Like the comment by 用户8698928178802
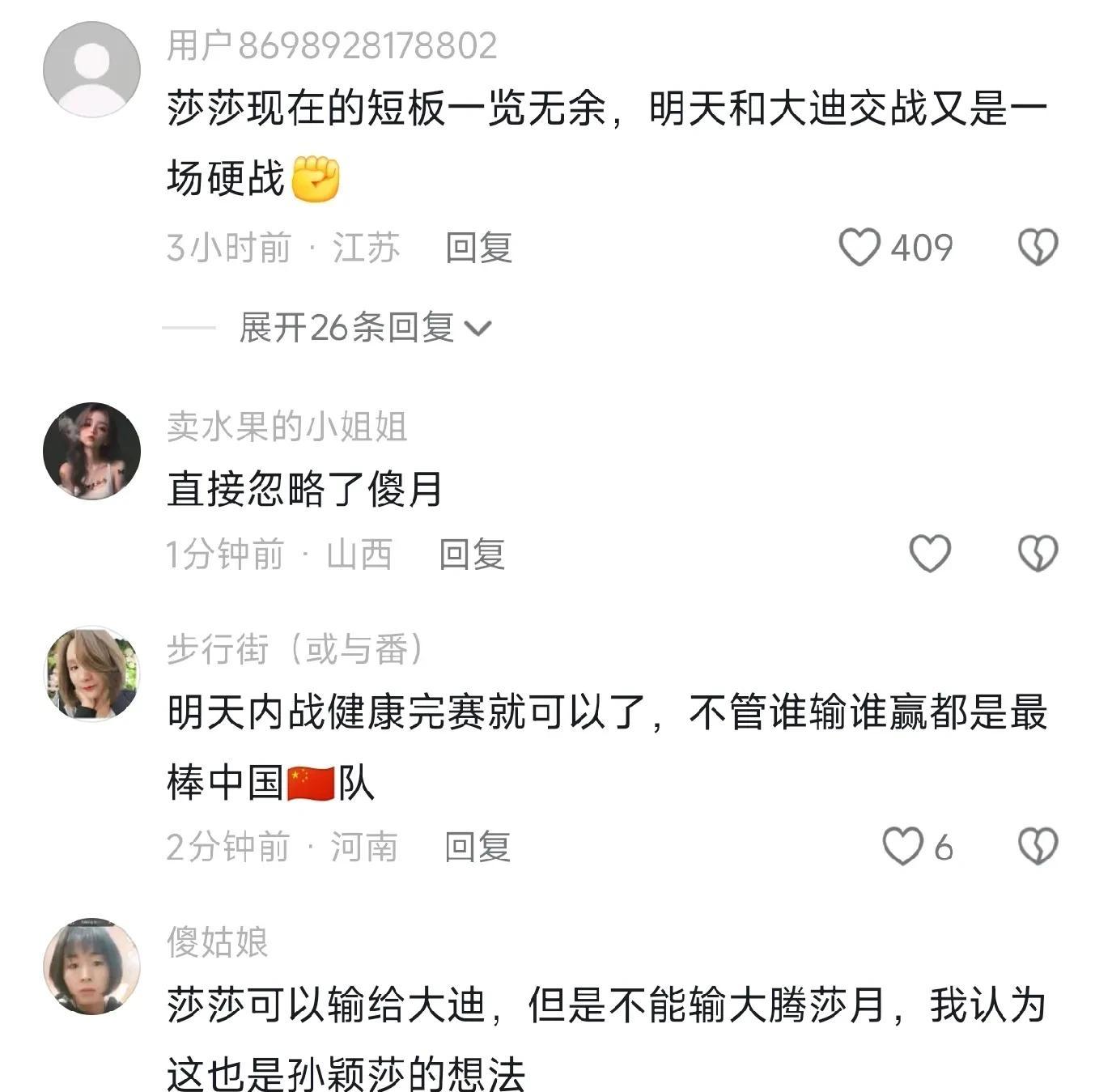This screenshot has height=1092, width=1112. click(859, 247)
